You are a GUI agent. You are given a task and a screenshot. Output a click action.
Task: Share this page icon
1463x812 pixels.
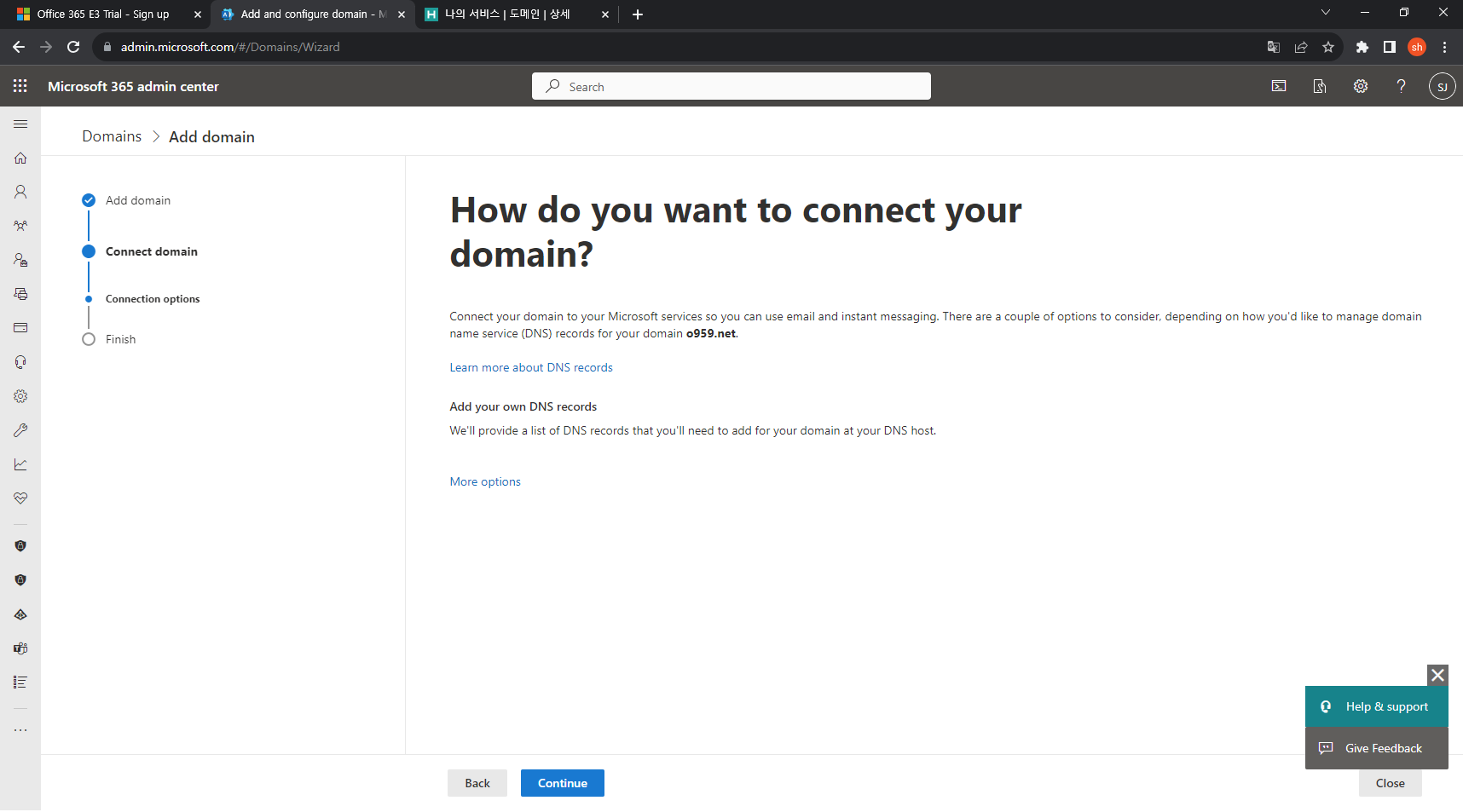(1301, 47)
